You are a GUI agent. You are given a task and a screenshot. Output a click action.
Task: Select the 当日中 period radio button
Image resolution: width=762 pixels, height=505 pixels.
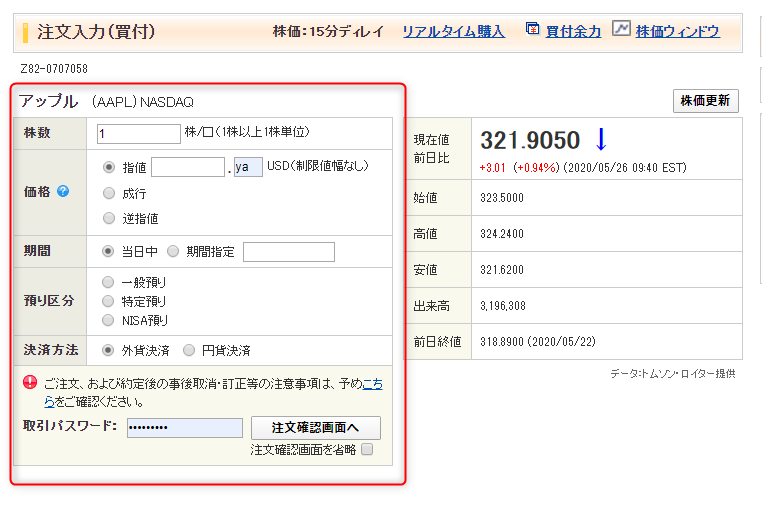[x=108, y=251]
